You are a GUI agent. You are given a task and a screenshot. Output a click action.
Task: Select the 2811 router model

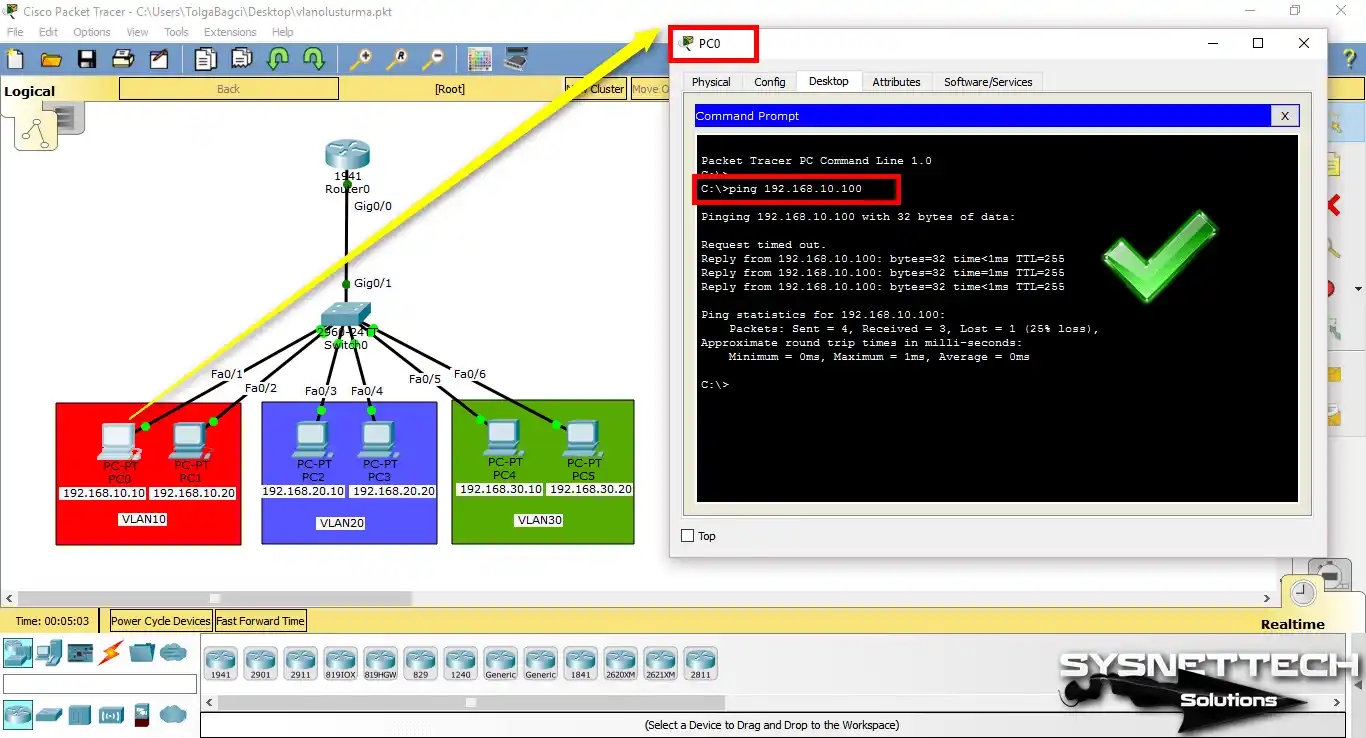(x=701, y=663)
